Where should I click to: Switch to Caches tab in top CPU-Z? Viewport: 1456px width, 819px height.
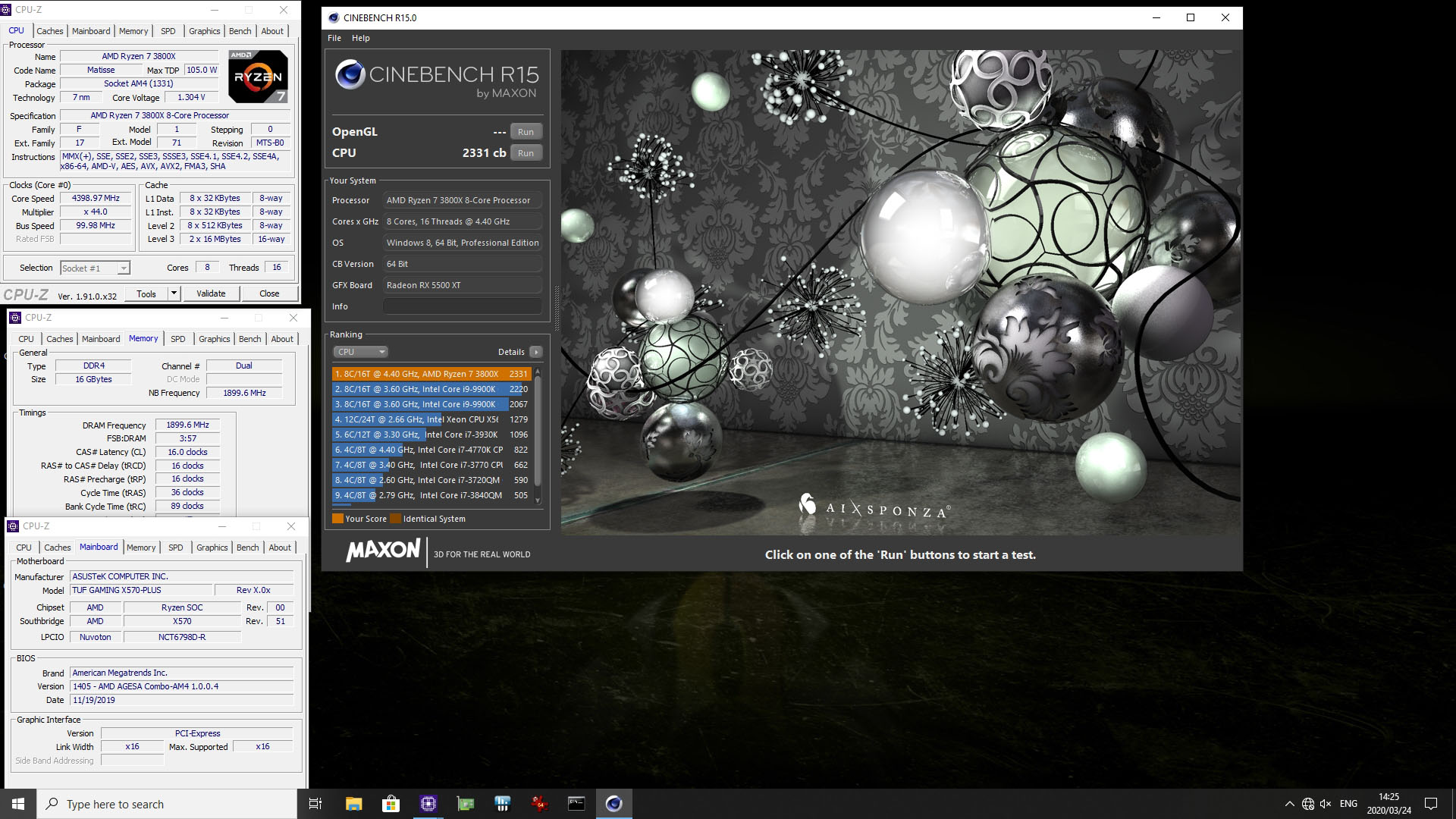pos(50,31)
